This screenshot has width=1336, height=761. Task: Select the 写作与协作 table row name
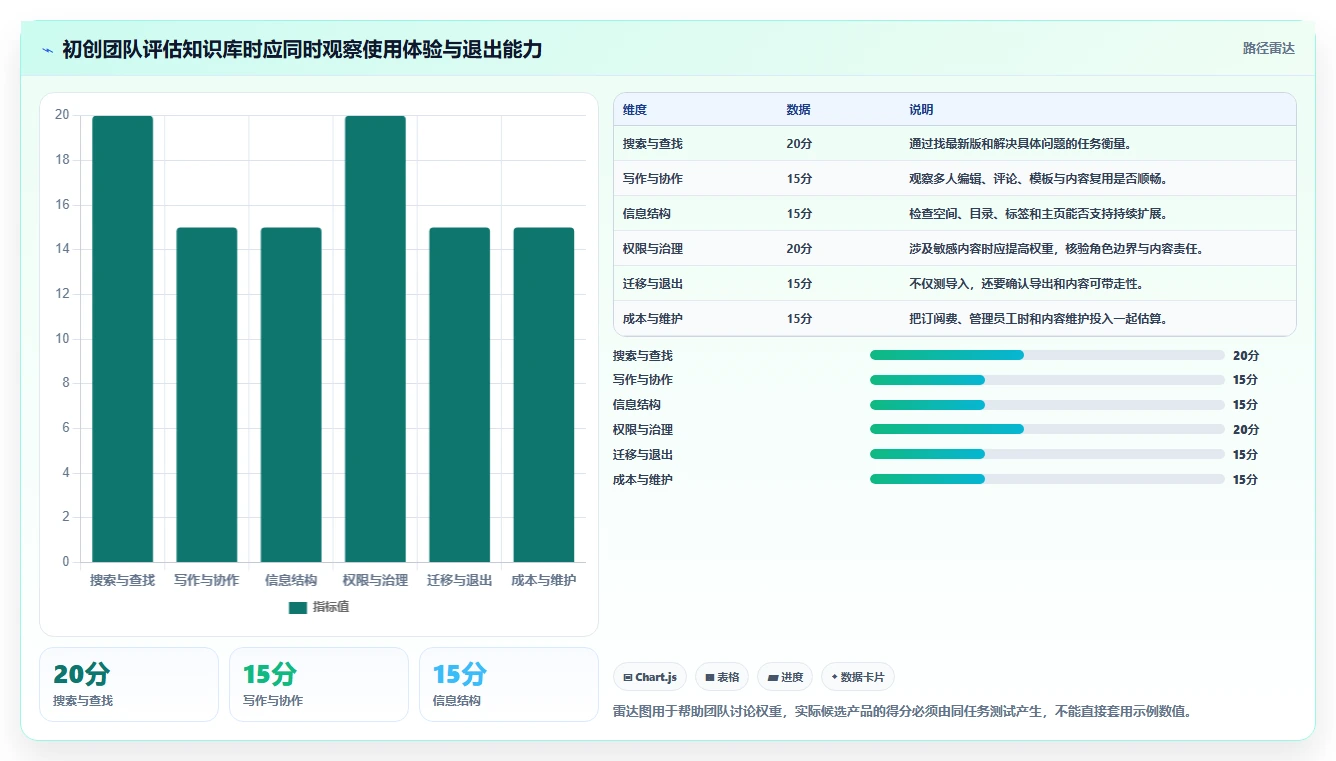point(653,179)
